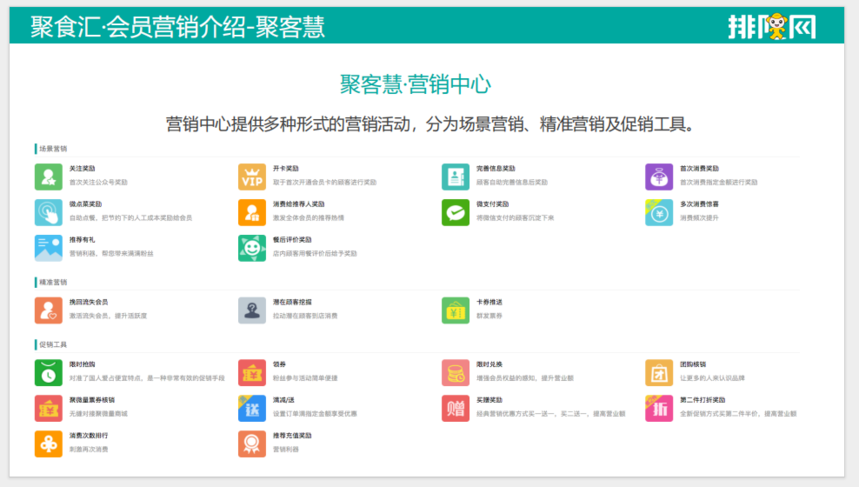Select the 微点菜奖励 label text
Viewport: 859px width, 487px height.
point(85,204)
